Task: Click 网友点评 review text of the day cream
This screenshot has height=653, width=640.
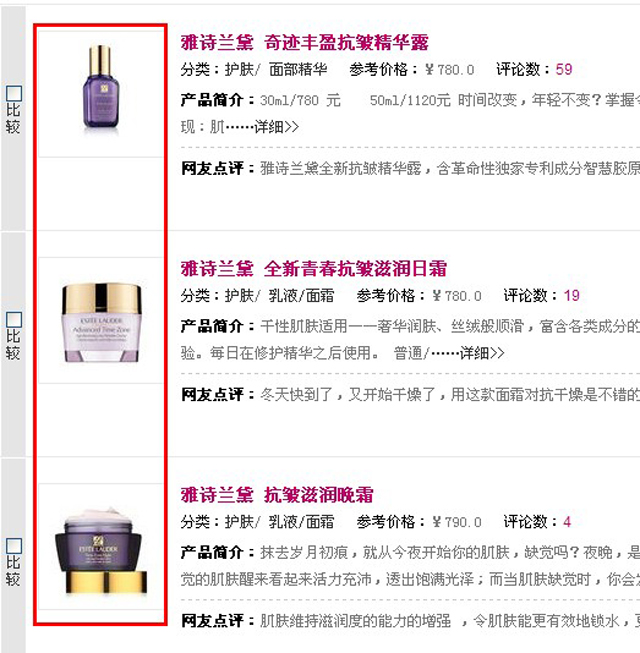Action: click(450, 394)
